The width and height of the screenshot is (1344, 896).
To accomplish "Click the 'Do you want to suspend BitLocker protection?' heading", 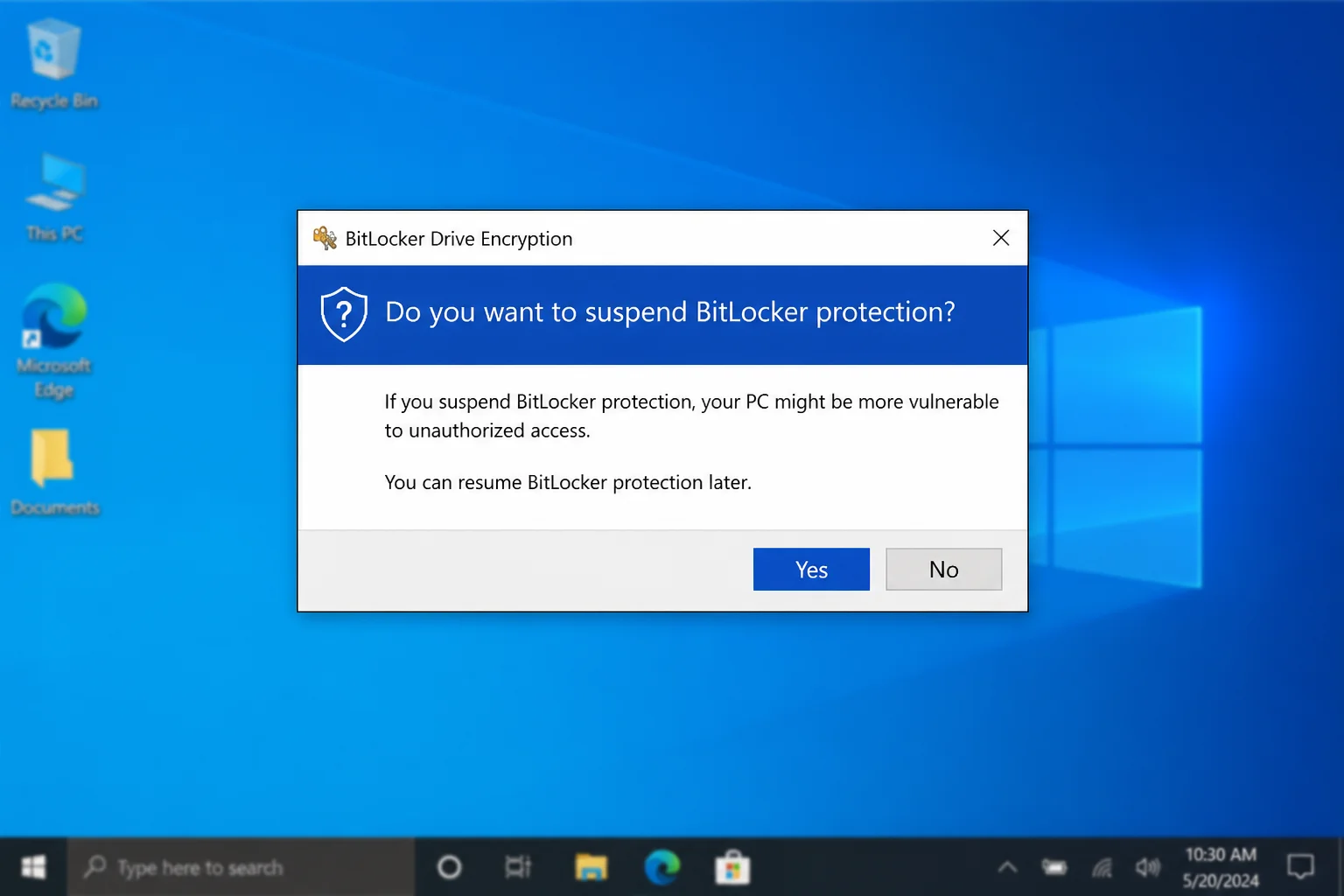I will [670, 311].
